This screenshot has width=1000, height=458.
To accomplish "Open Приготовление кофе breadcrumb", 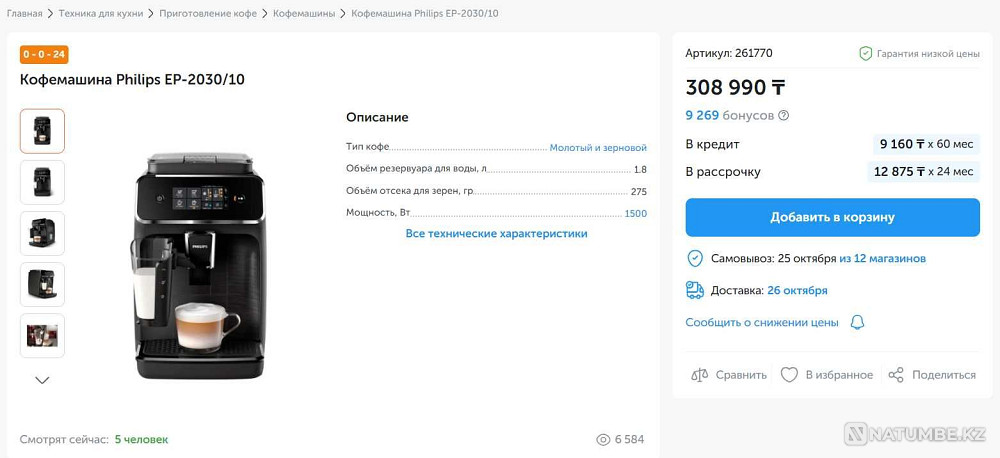I will (x=208, y=13).
